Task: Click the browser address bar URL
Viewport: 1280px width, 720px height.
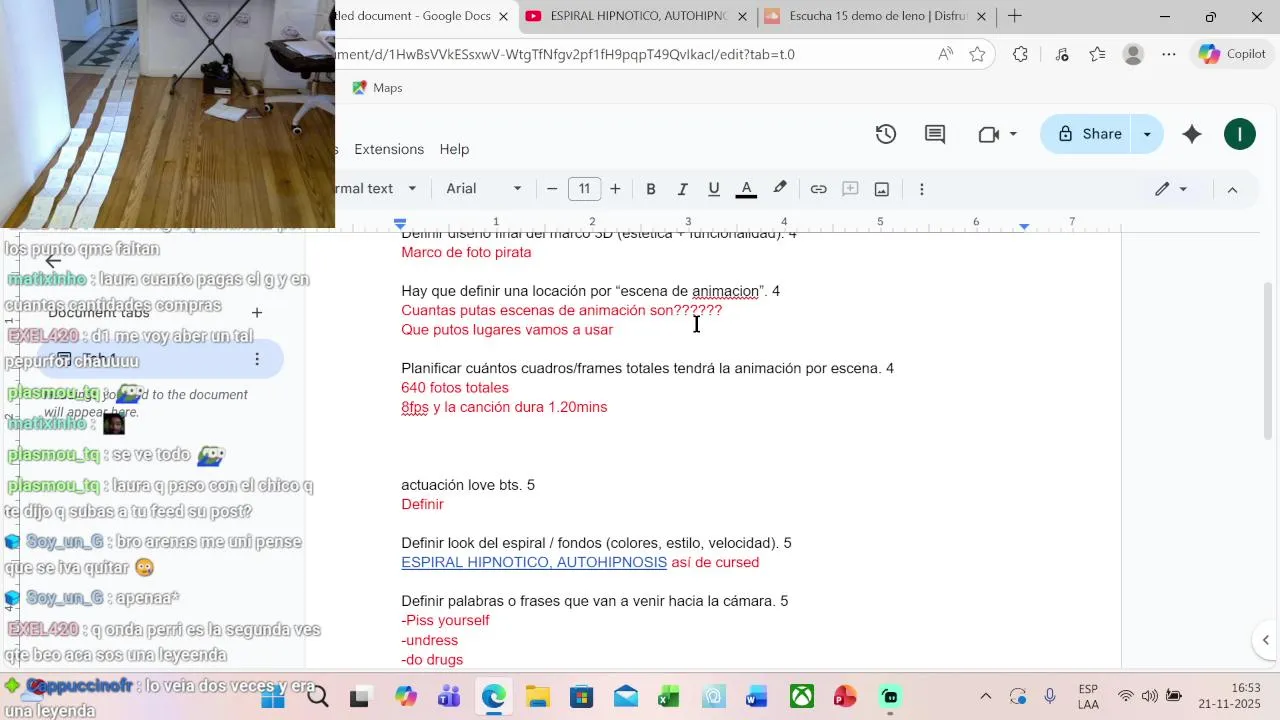Action: tap(565, 54)
